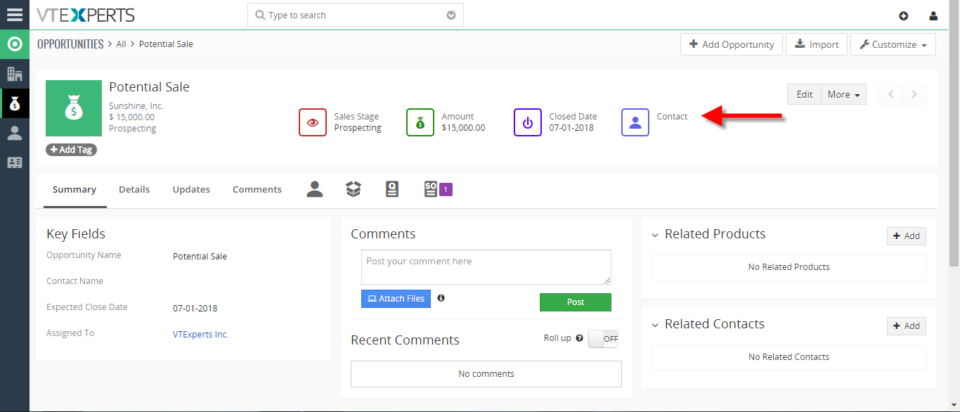Click the quick create plus icon

tap(904, 16)
